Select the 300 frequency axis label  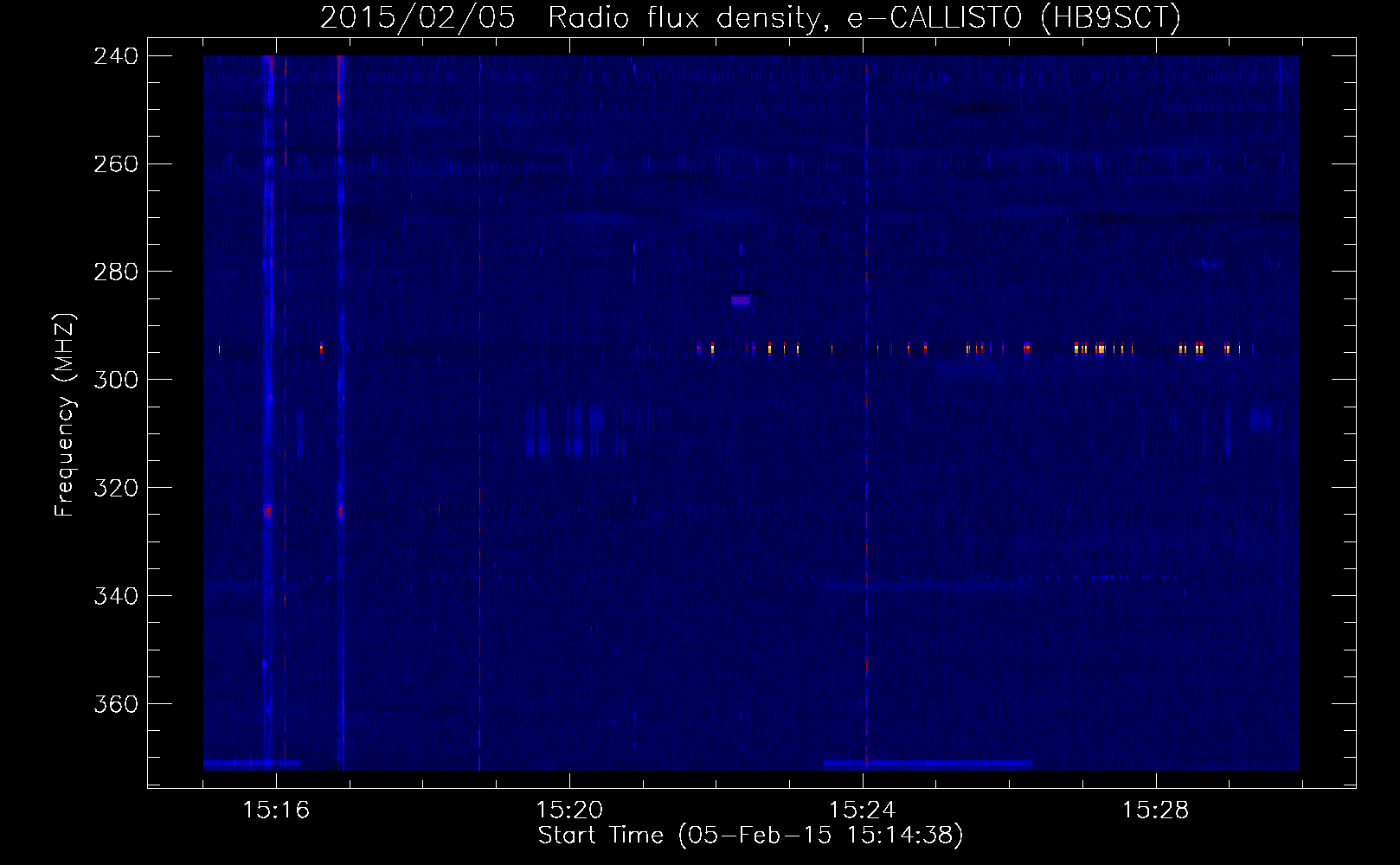coord(115,381)
